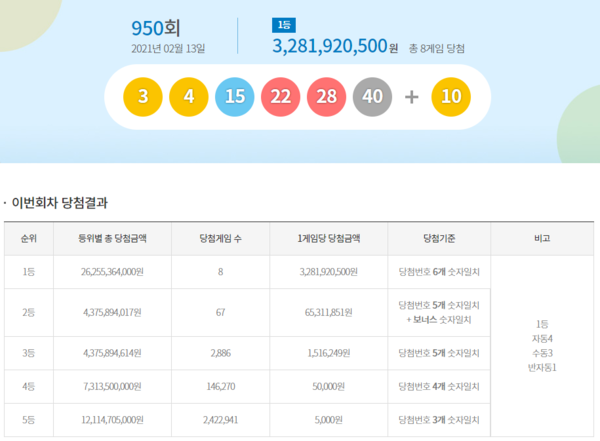Select the red number 22 ball
600x441 pixels.
pos(281,98)
